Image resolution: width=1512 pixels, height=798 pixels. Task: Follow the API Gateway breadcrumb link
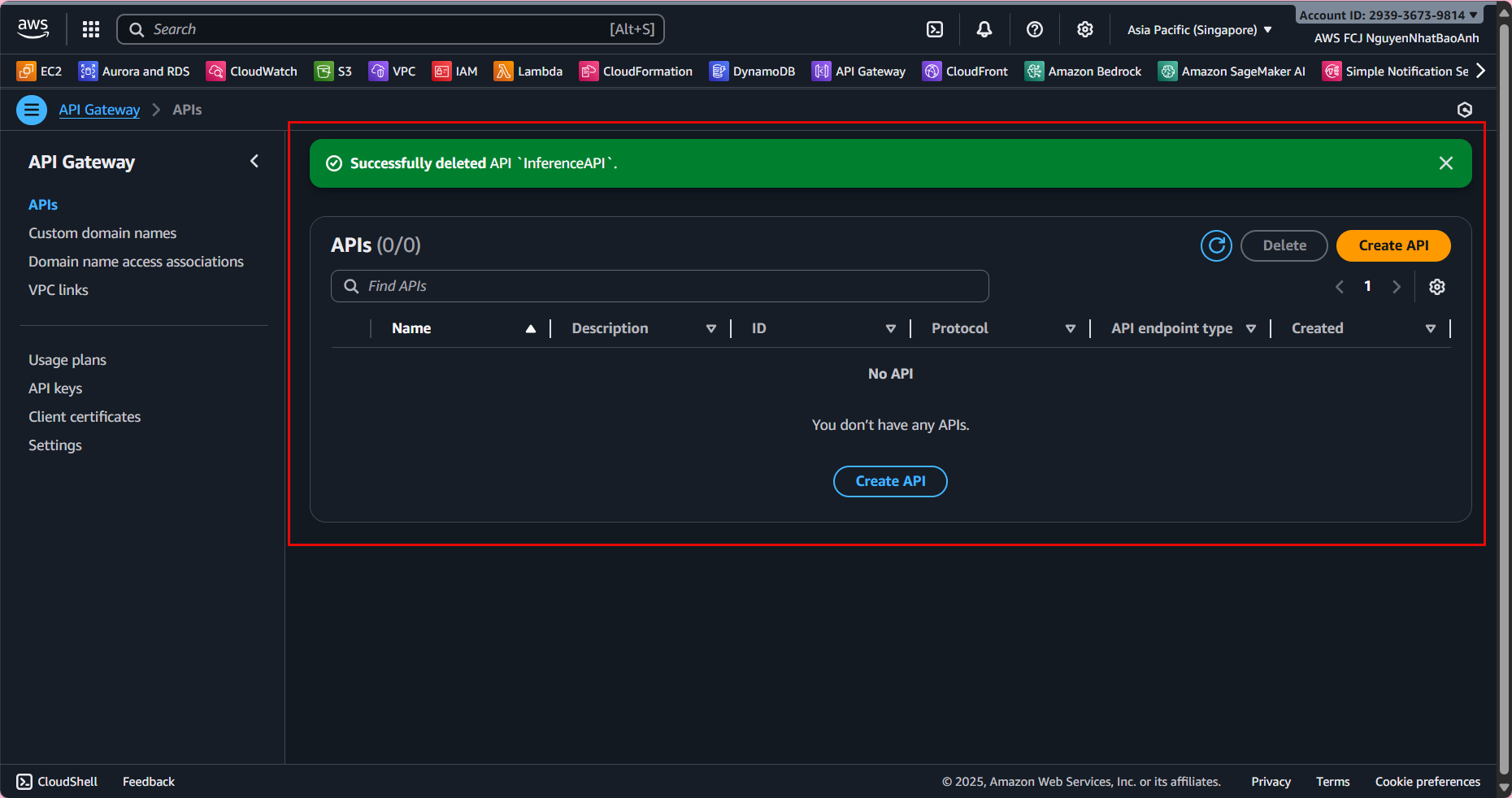(99, 110)
